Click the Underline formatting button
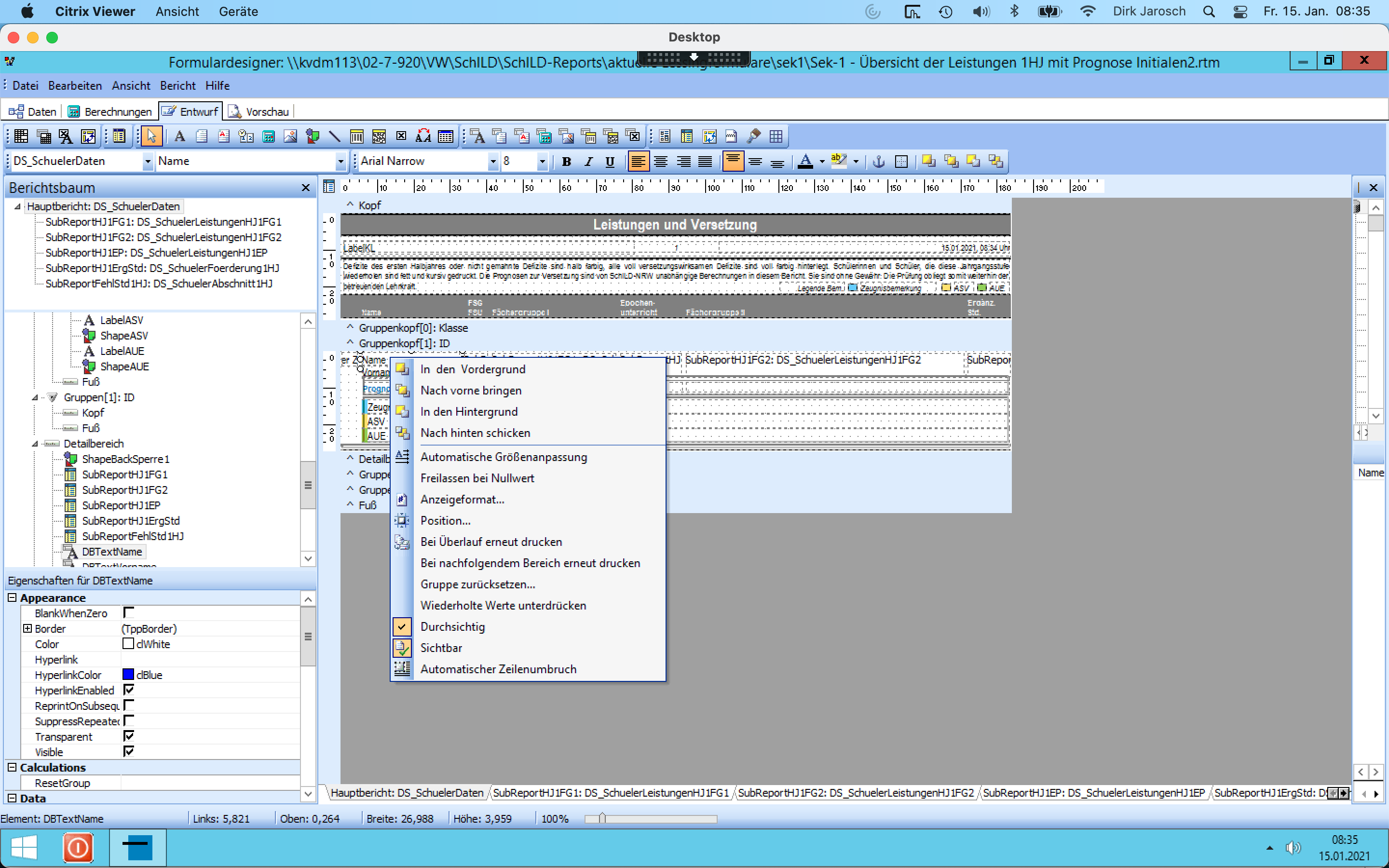Image resolution: width=1389 pixels, height=868 pixels. [x=610, y=162]
